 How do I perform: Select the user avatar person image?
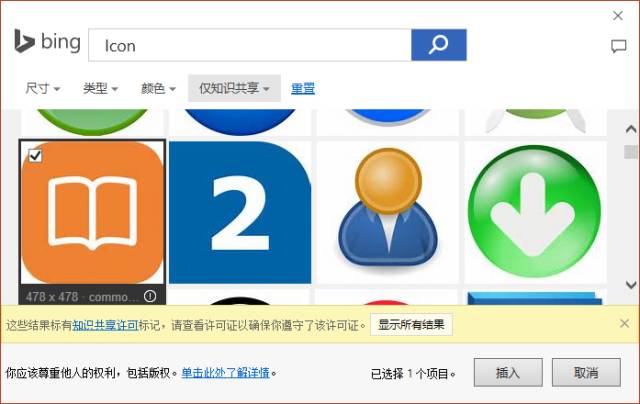coord(388,212)
